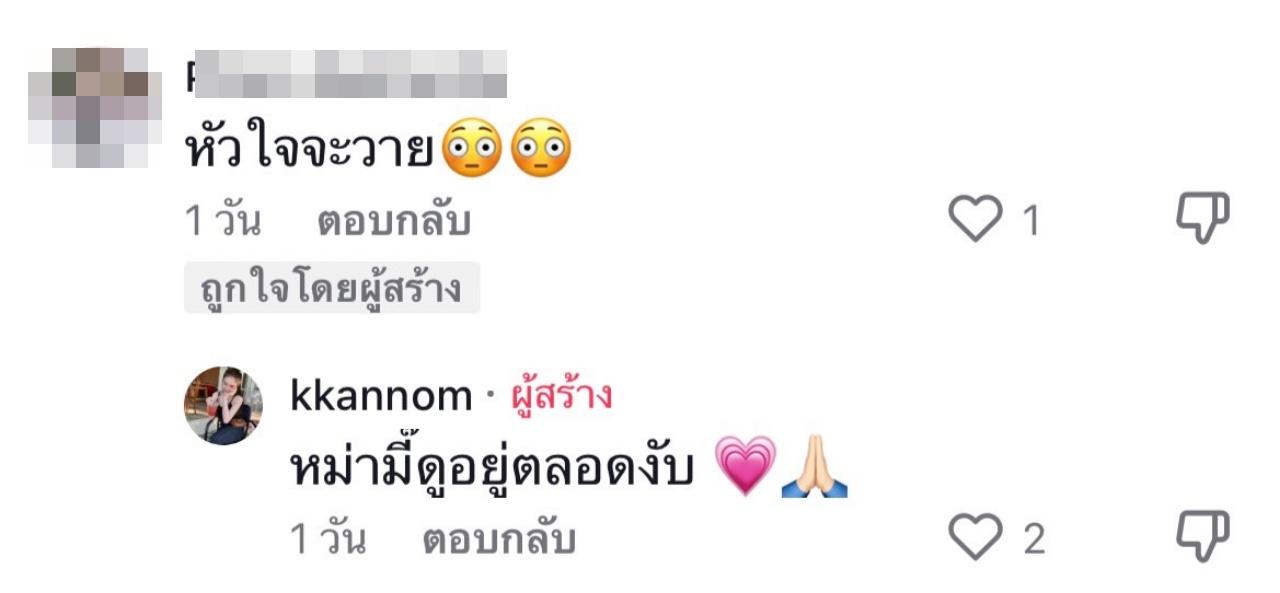Tap the "1 วัน" timestamp on first comment

[223, 222]
